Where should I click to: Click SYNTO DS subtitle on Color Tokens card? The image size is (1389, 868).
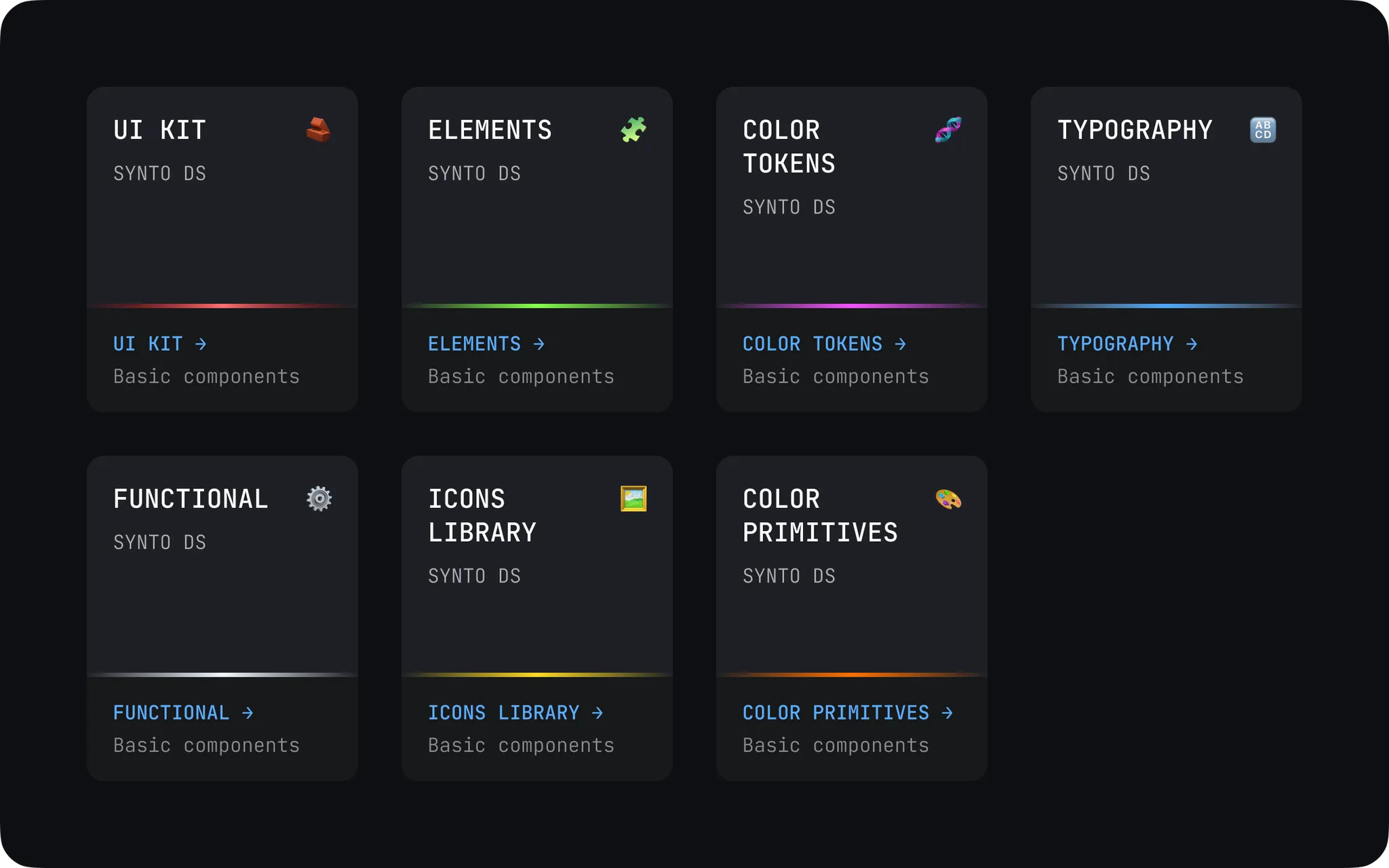(x=789, y=207)
